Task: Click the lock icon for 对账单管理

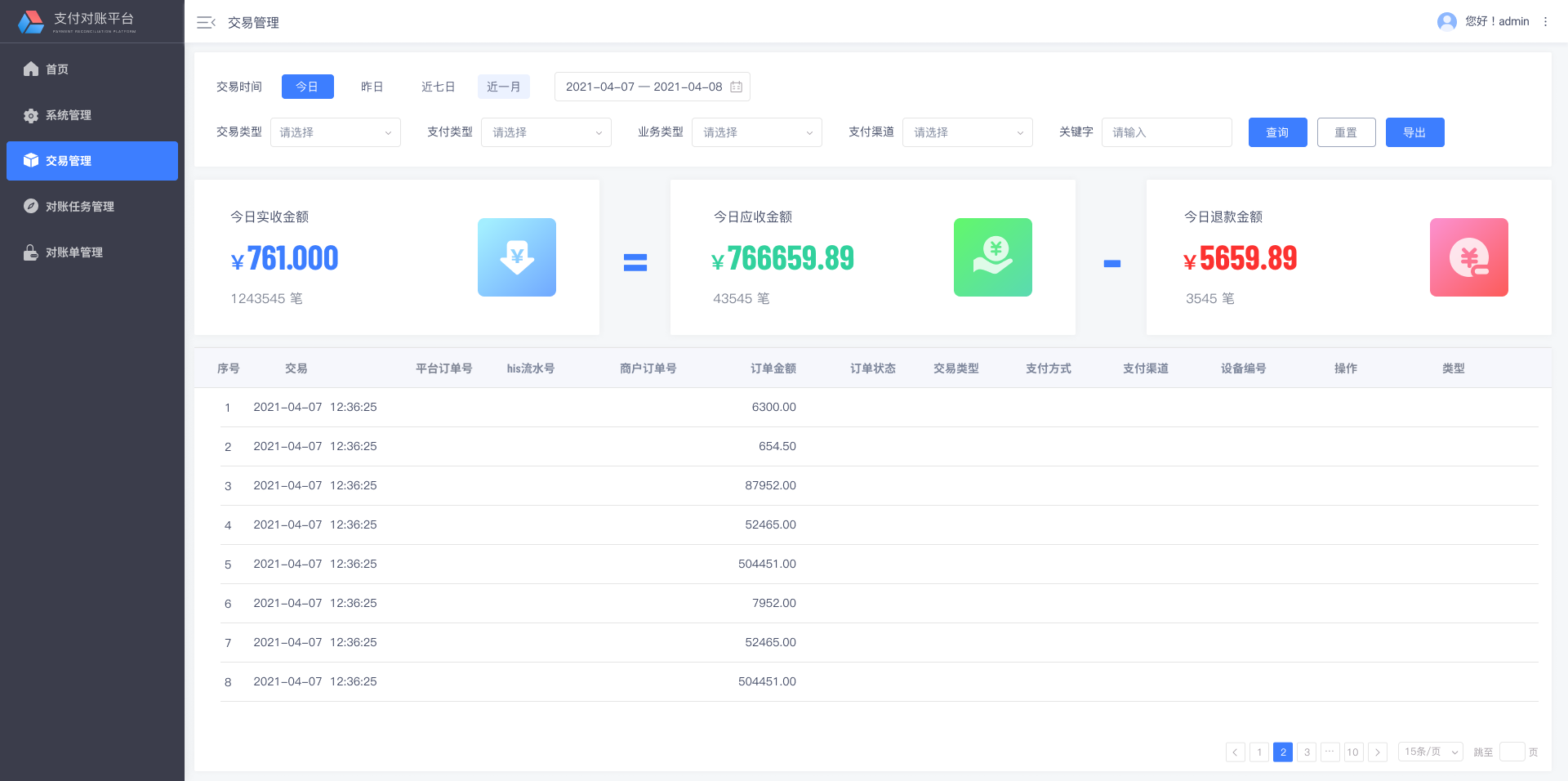Action: [x=31, y=252]
